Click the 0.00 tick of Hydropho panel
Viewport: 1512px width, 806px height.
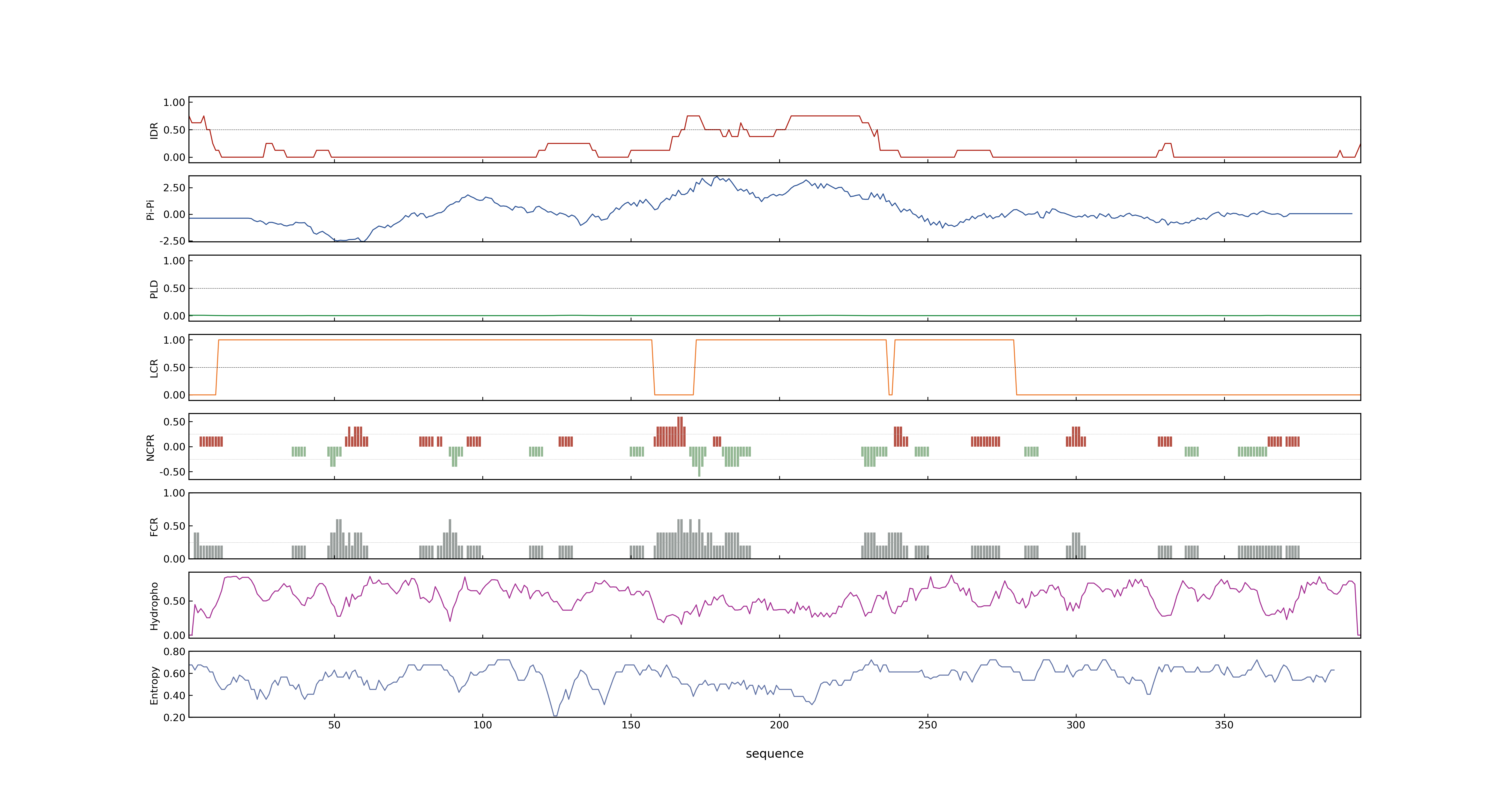click(x=174, y=635)
